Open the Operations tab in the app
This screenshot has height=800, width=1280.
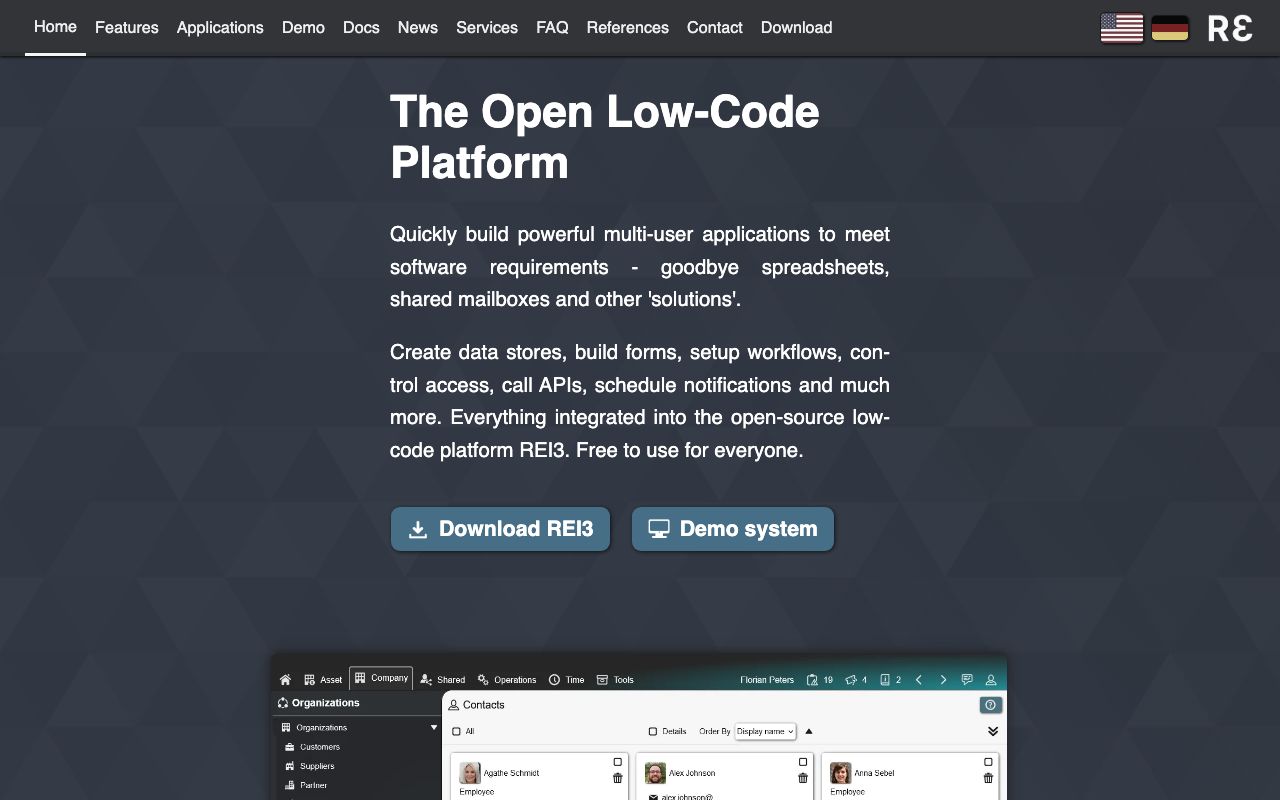tap(507, 680)
